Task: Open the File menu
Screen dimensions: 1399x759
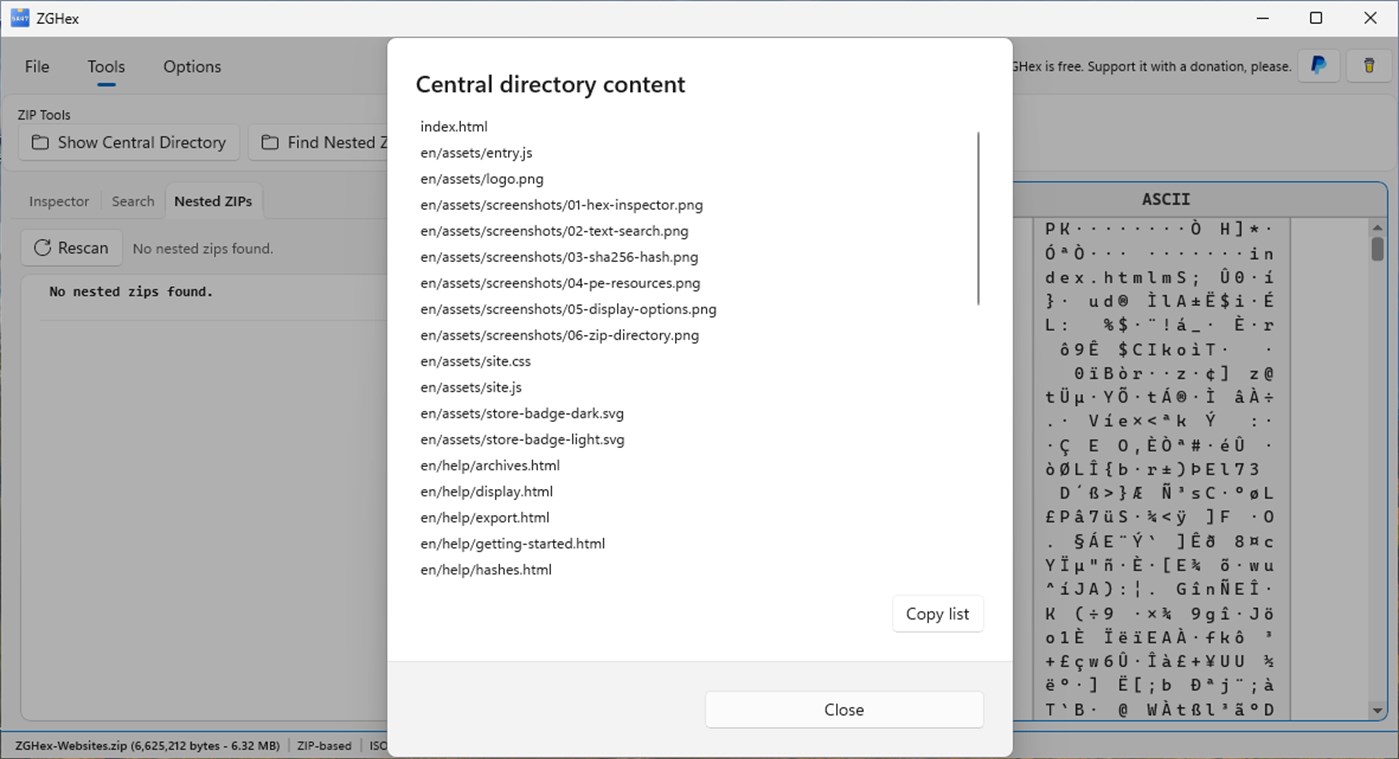Action: point(37,67)
